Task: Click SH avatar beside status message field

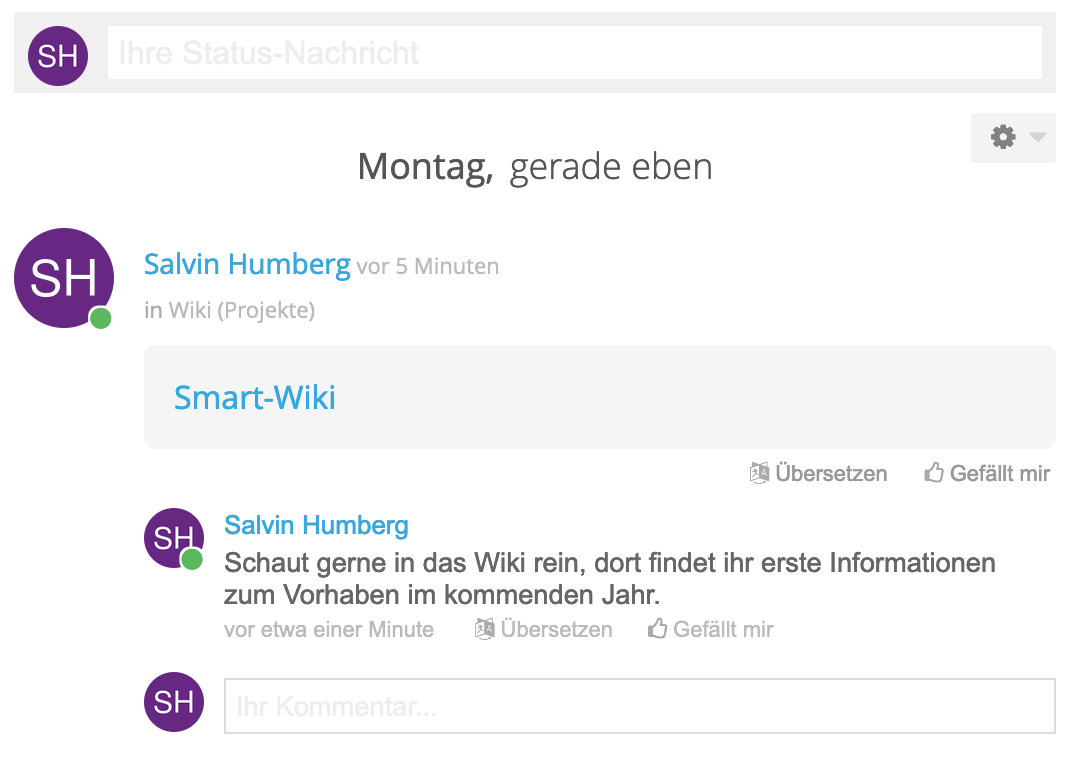Action: click(58, 56)
